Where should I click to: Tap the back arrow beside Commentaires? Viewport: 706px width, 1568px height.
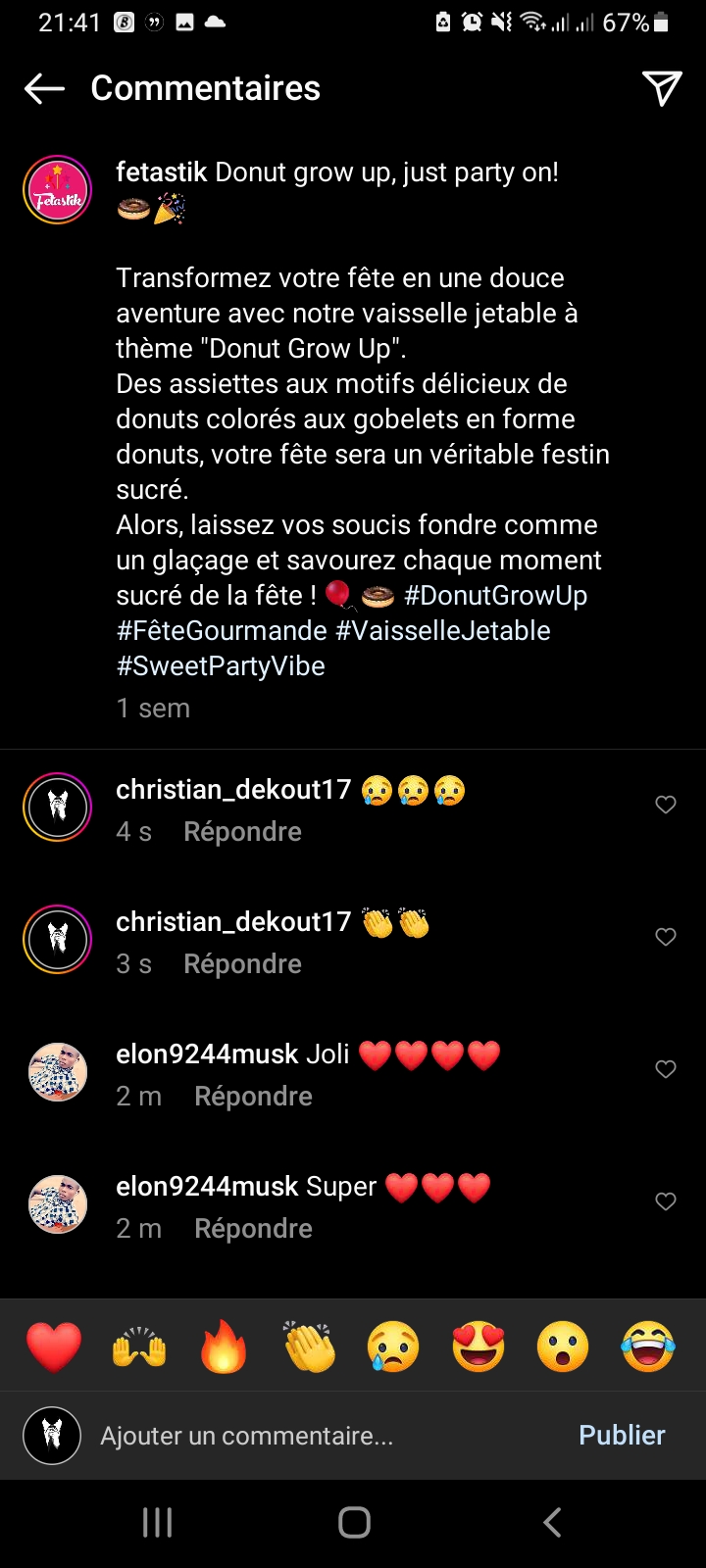click(x=44, y=88)
